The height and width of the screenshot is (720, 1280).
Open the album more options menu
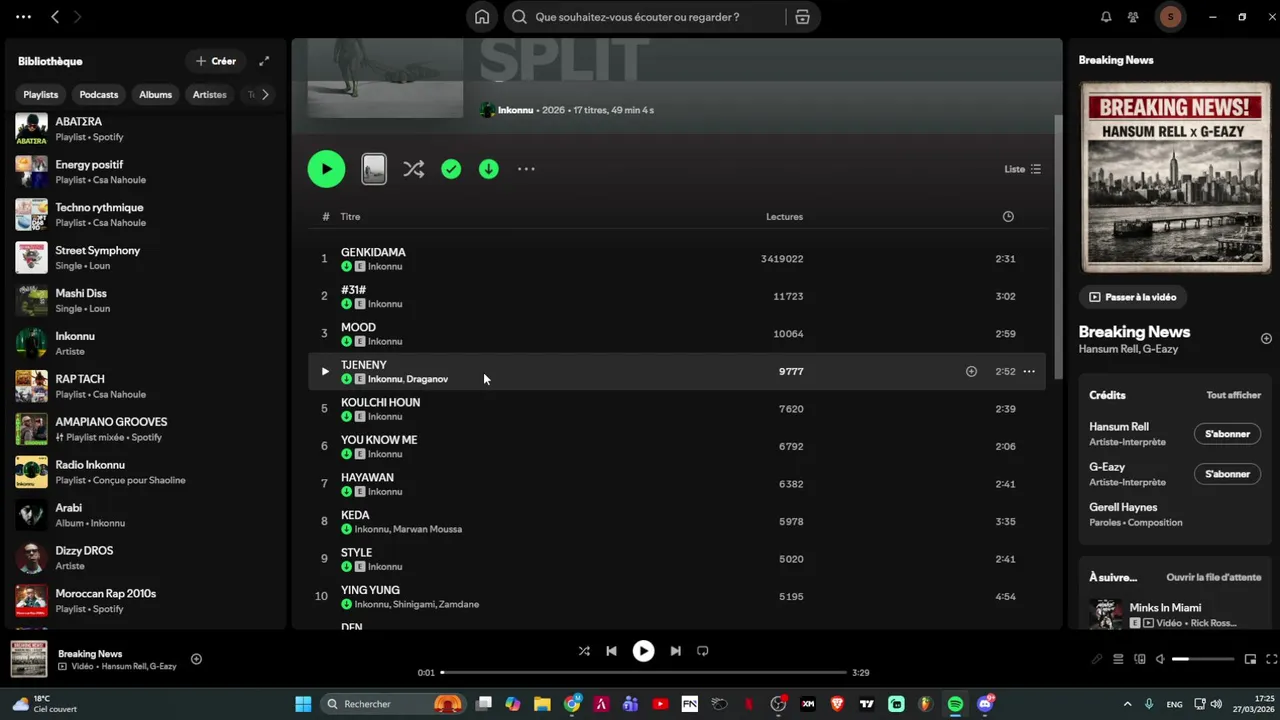526,169
